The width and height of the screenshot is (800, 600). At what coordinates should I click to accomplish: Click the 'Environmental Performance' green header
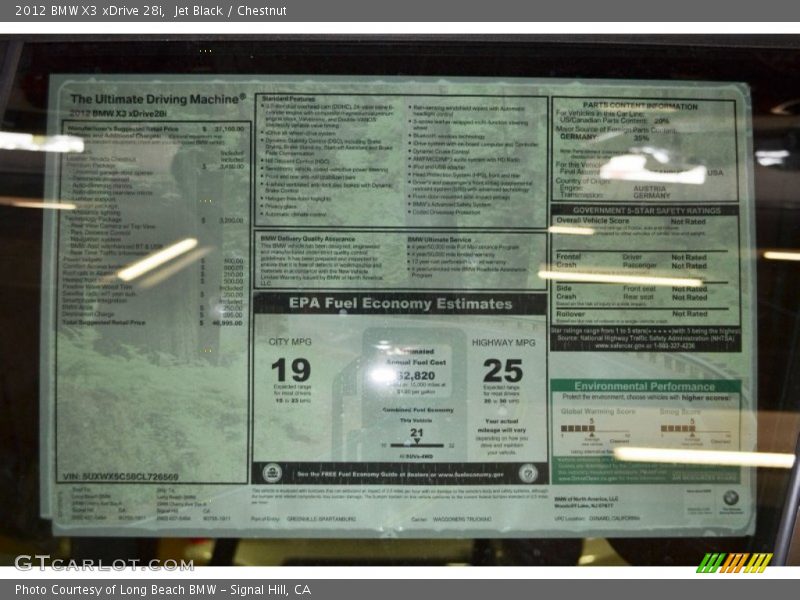[x=645, y=386]
